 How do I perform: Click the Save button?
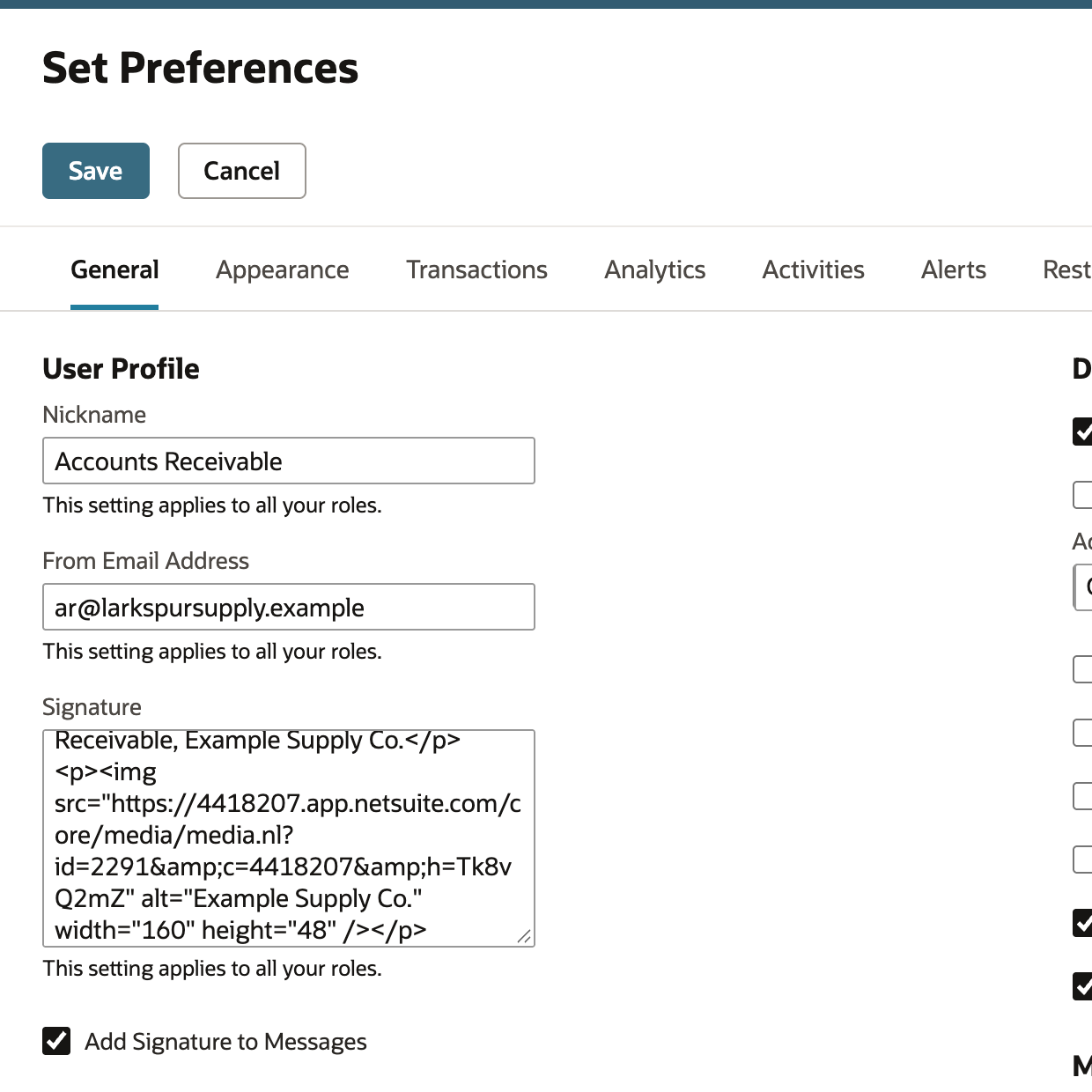point(96,171)
